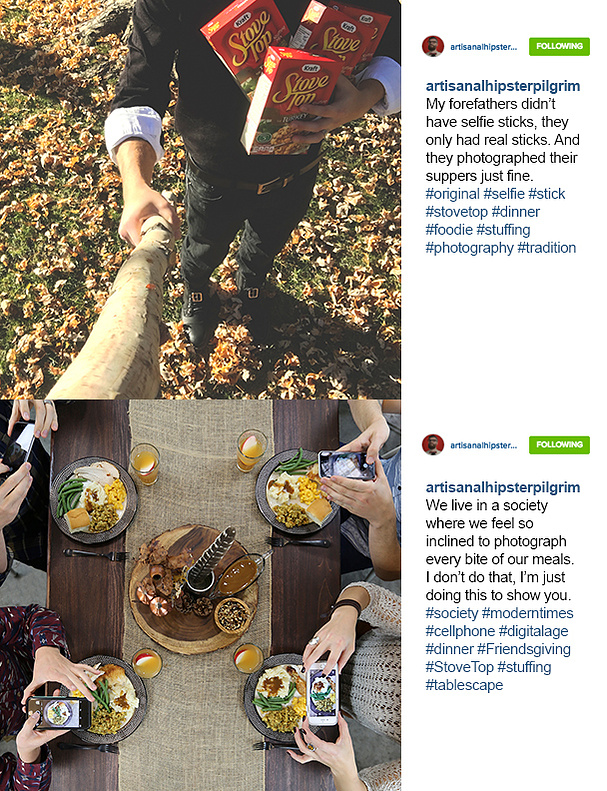The height and width of the screenshot is (791, 607).
Task: Toggle the FOLLOWING button on the first post
Action: [559, 46]
